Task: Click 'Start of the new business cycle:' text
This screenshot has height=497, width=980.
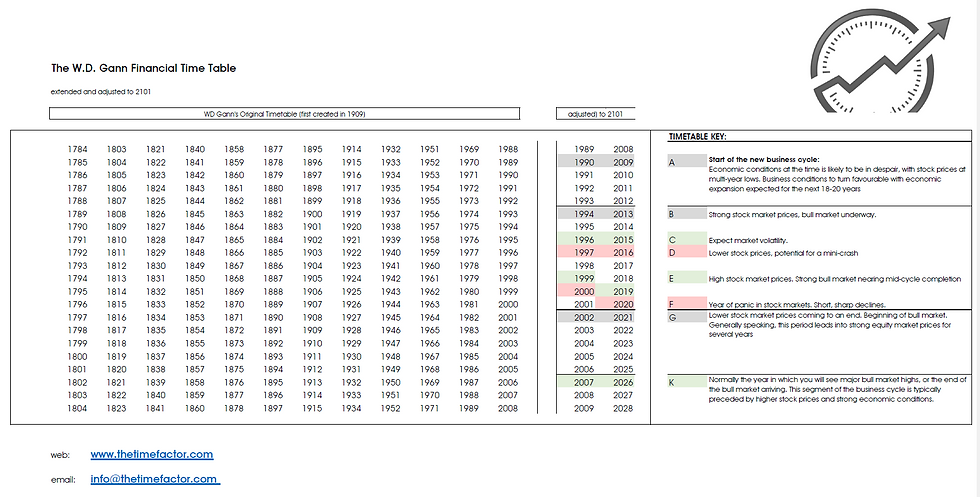Action: [x=764, y=159]
